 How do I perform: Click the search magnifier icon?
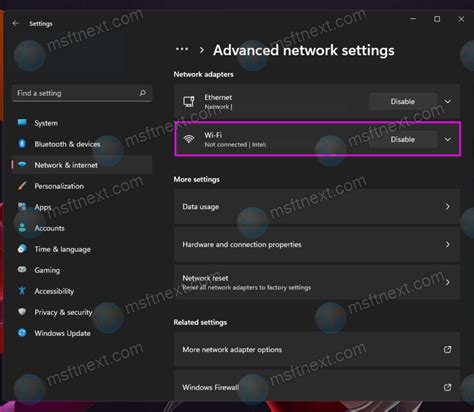click(143, 93)
